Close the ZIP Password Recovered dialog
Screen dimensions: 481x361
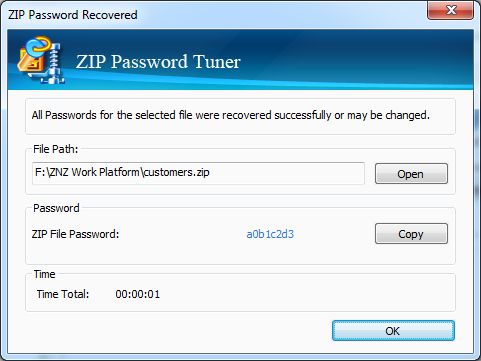tap(450, 10)
